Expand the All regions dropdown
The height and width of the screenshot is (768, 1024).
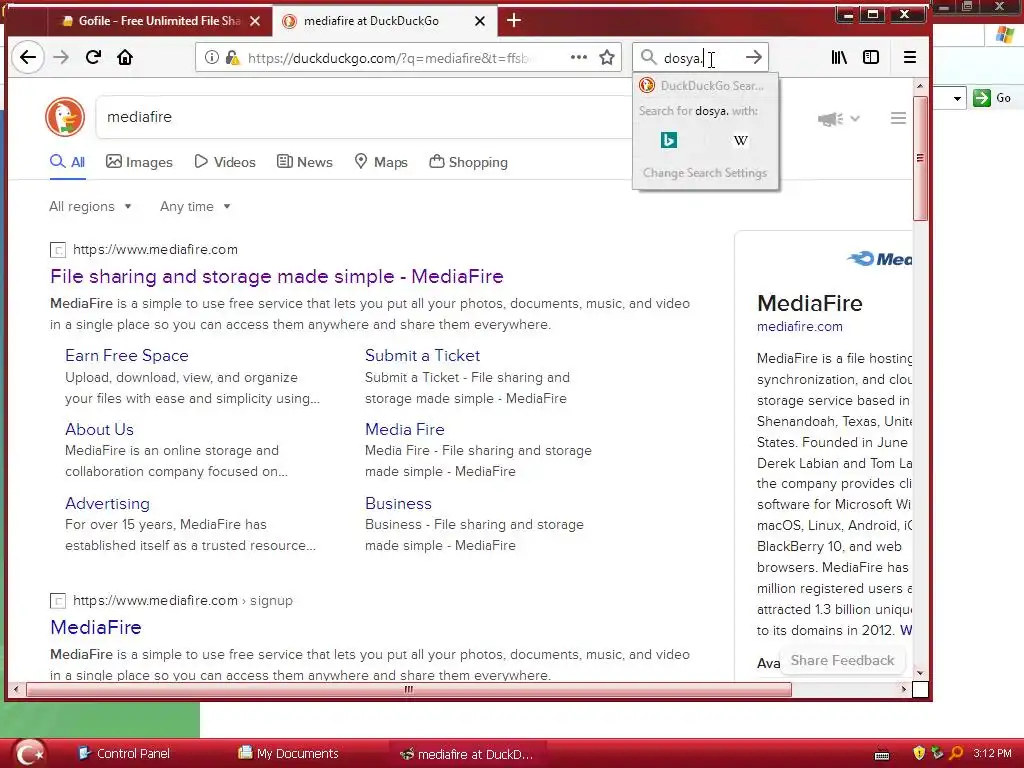(90, 206)
